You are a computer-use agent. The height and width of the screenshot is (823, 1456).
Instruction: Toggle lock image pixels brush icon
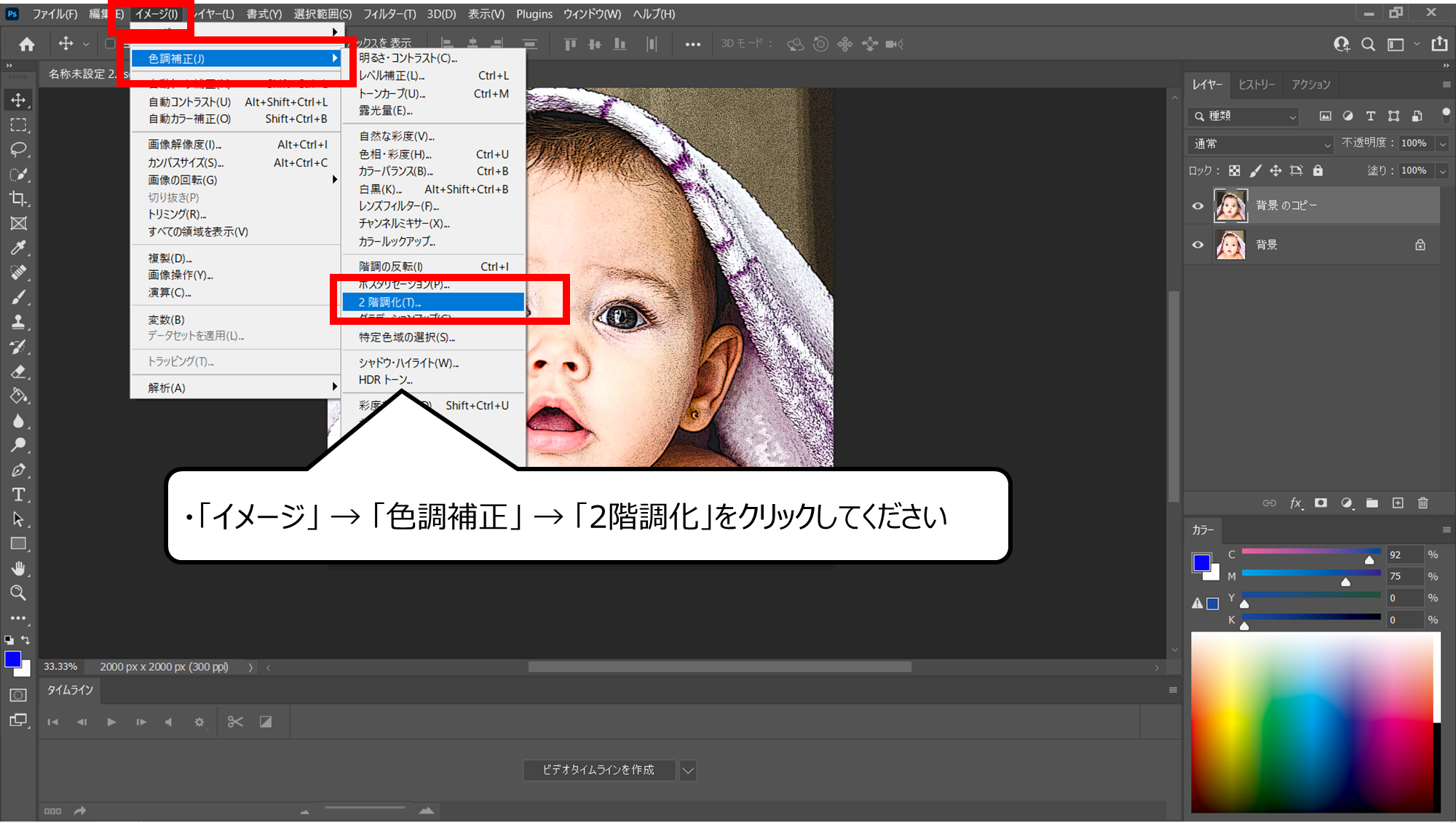pos(1255,170)
